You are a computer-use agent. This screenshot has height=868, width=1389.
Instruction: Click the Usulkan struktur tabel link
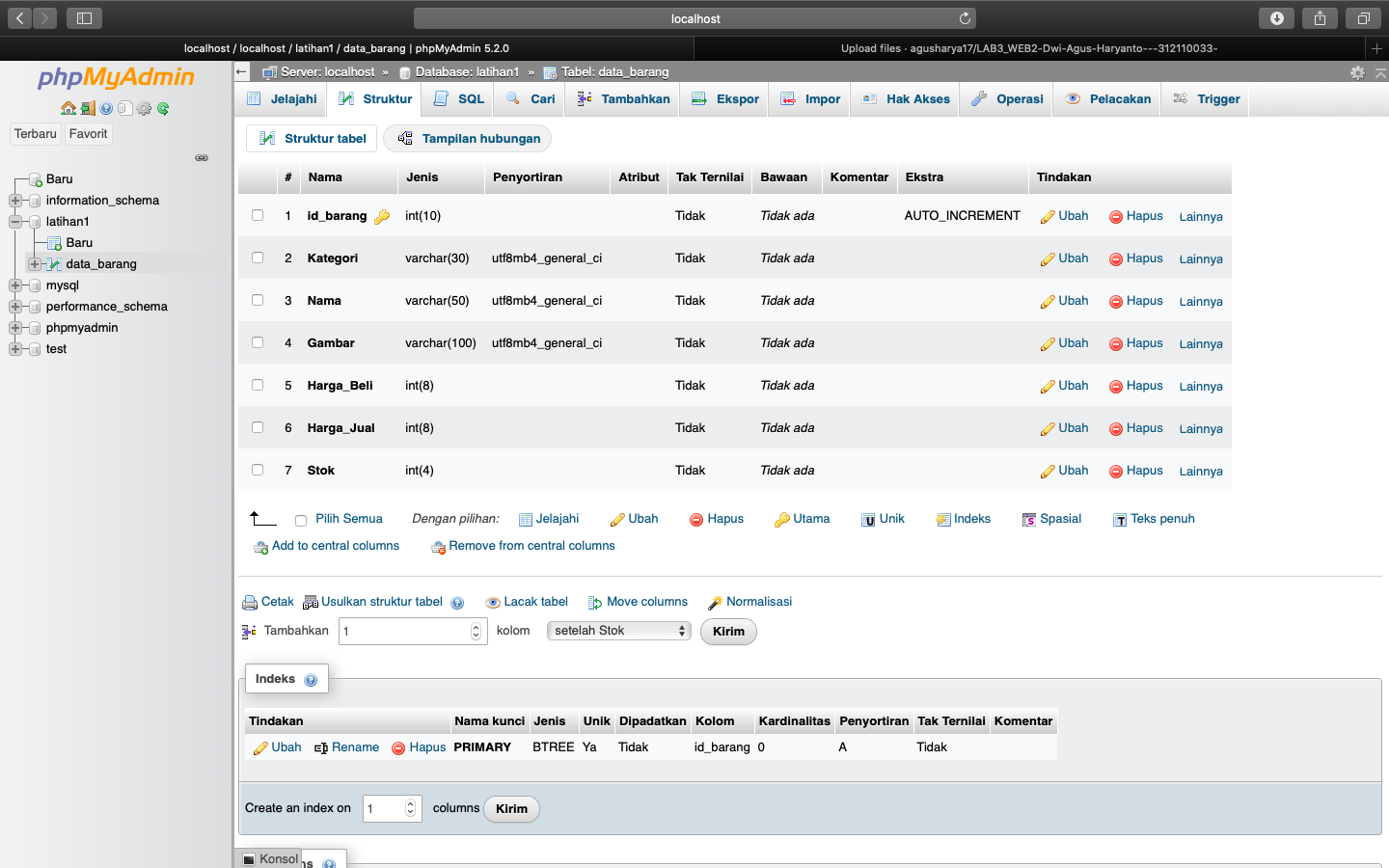(381, 601)
